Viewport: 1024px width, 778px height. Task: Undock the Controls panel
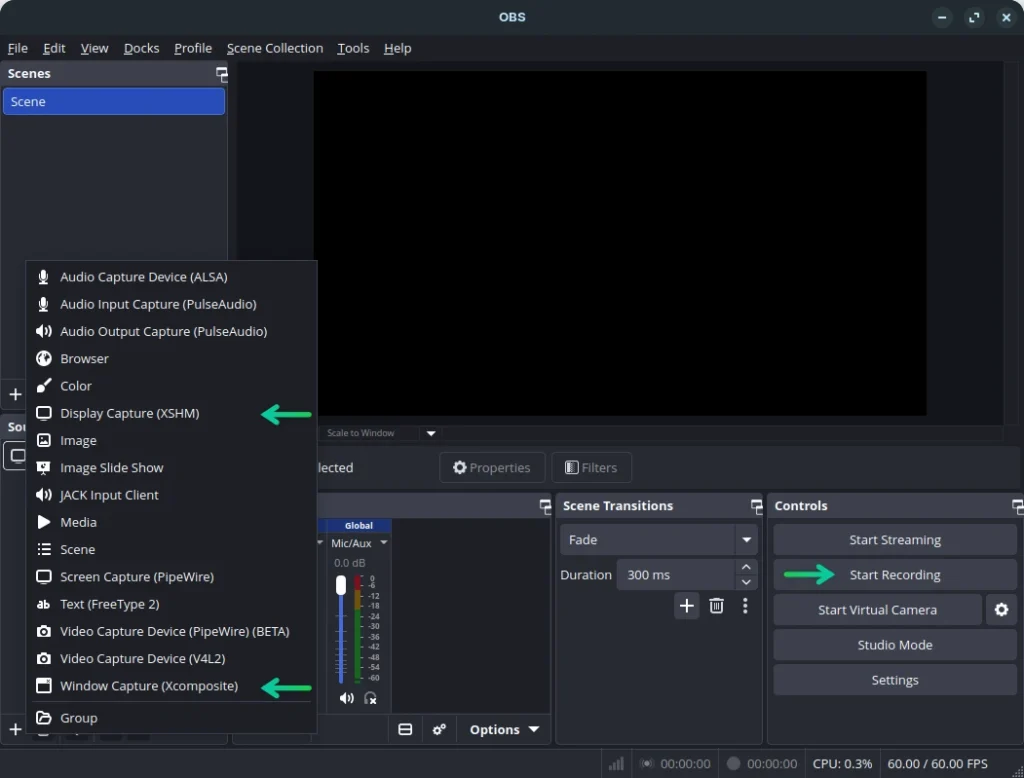click(1017, 506)
